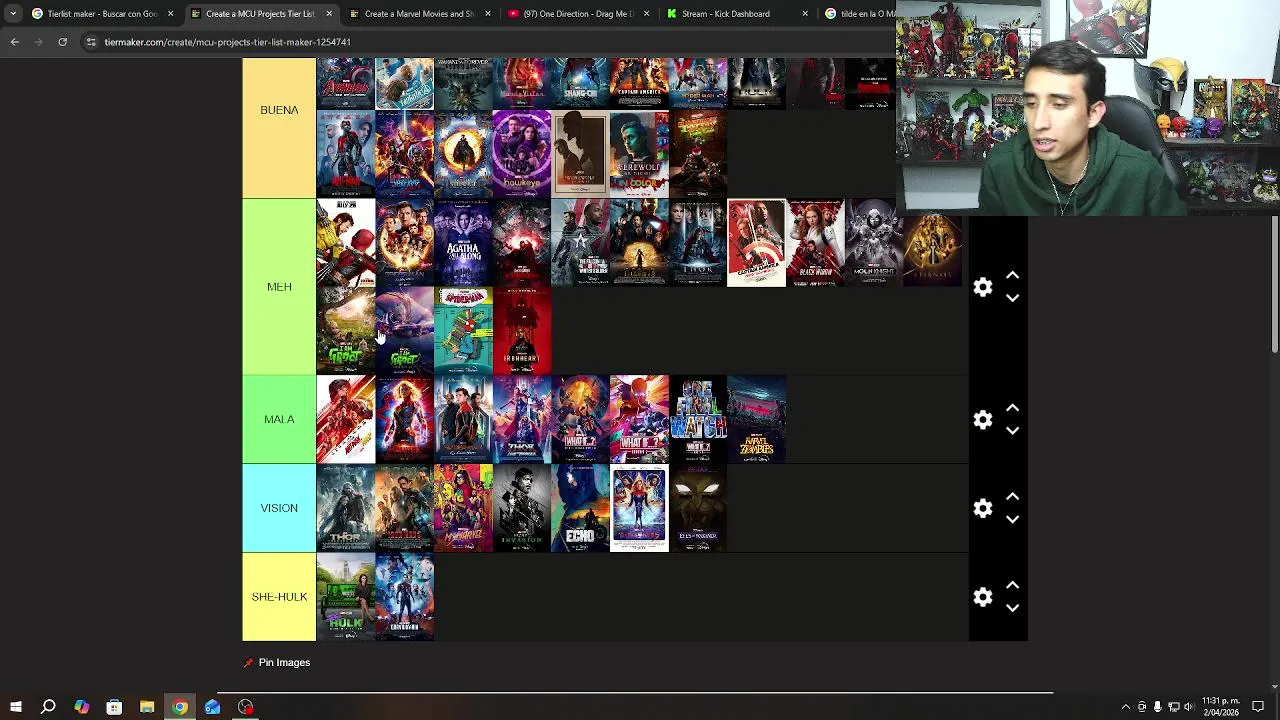Move VISION tier down with arrow
The image size is (1280, 720).
pos(1012,520)
